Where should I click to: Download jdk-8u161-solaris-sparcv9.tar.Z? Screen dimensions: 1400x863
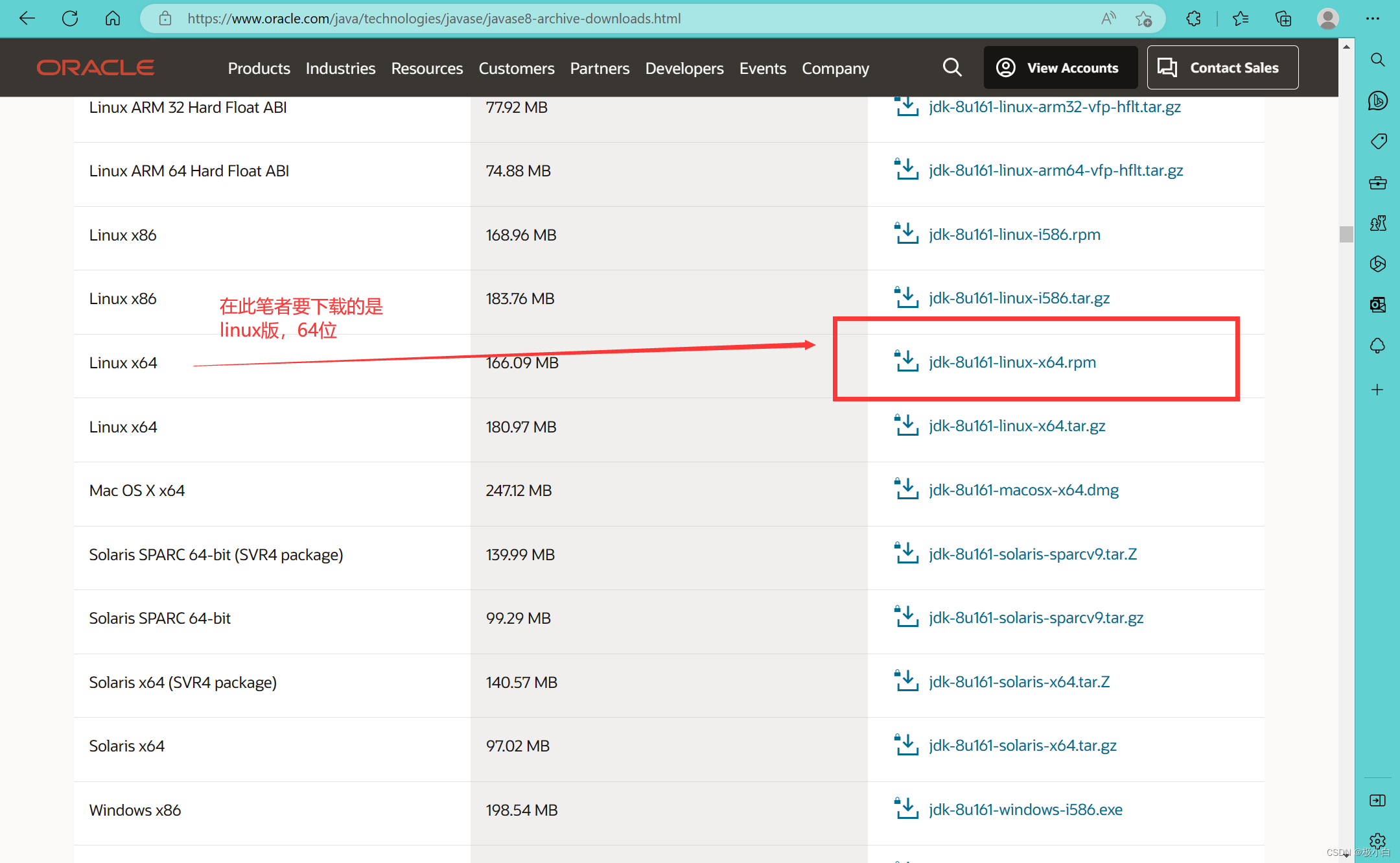tap(1032, 554)
